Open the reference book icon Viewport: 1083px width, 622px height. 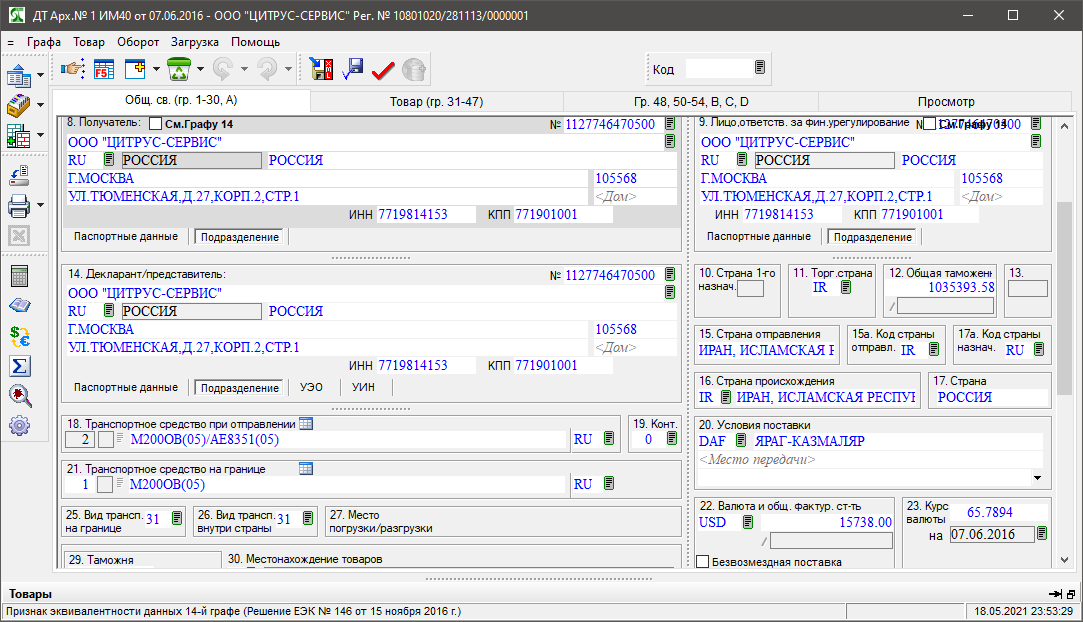click(x=19, y=305)
